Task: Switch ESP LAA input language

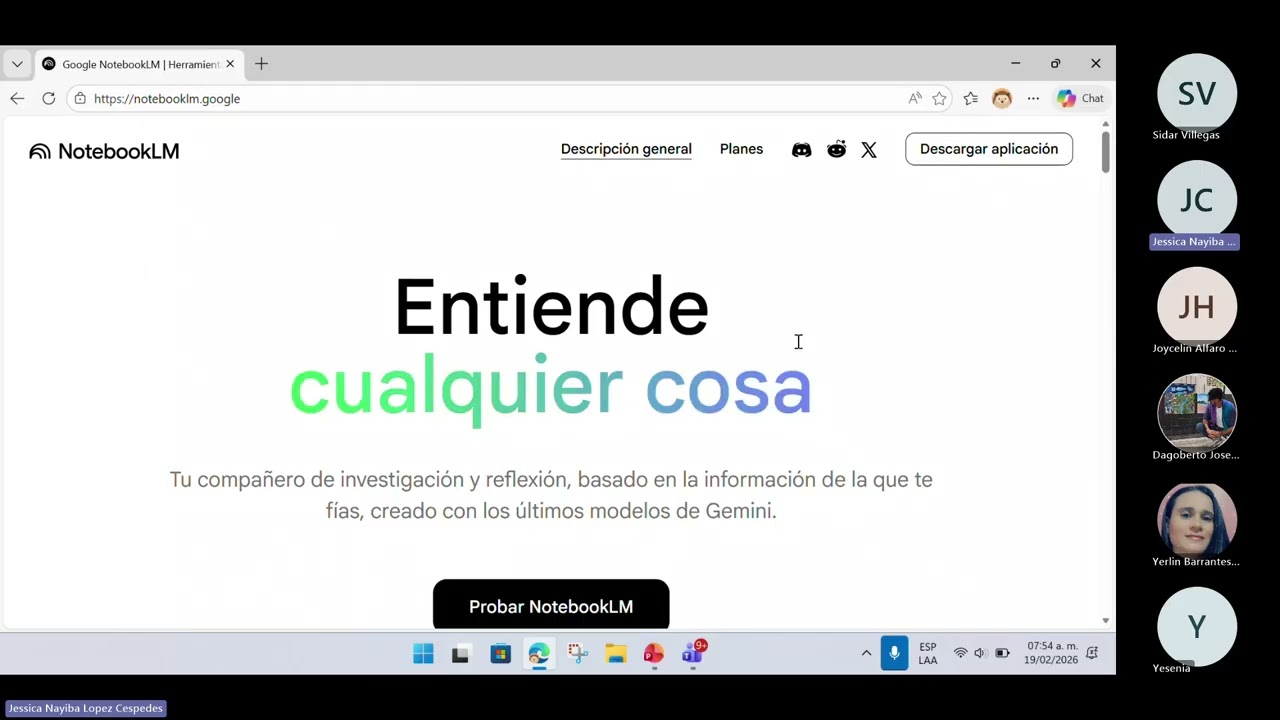Action: 928,654
